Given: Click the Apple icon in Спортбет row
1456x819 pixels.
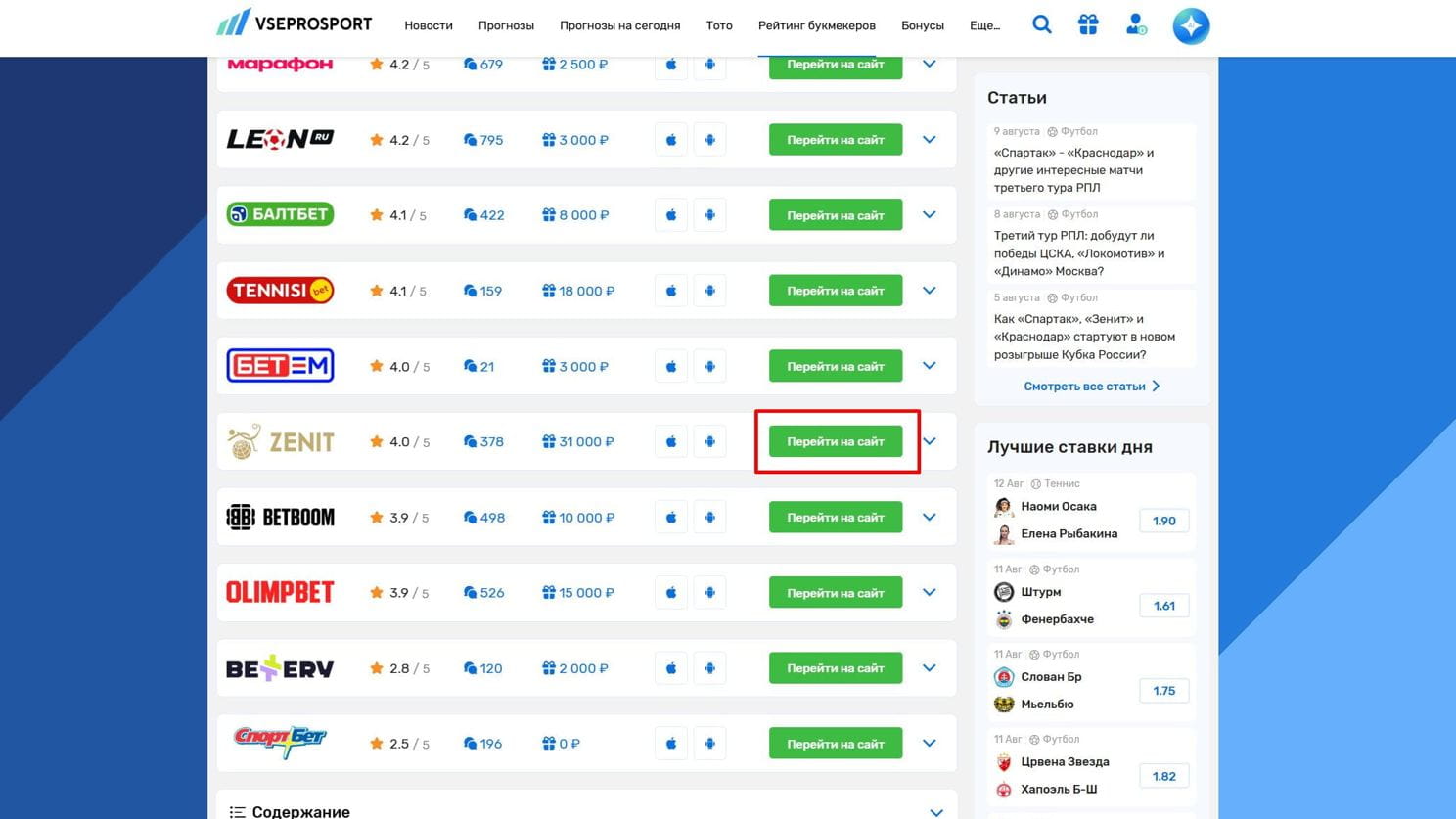Looking at the screenshot, I should (x=671, y=744).
